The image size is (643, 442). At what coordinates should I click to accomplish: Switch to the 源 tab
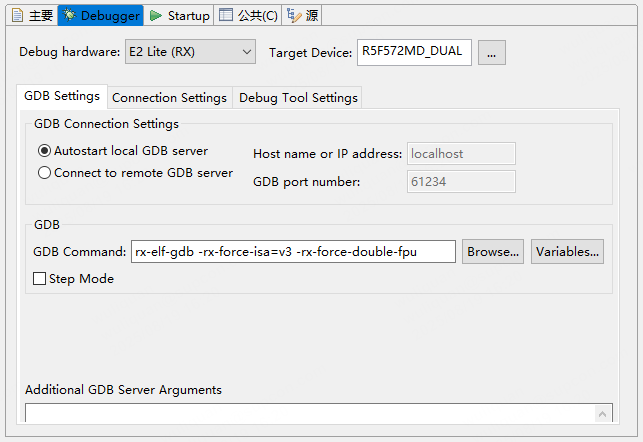(x=302, y=16)
